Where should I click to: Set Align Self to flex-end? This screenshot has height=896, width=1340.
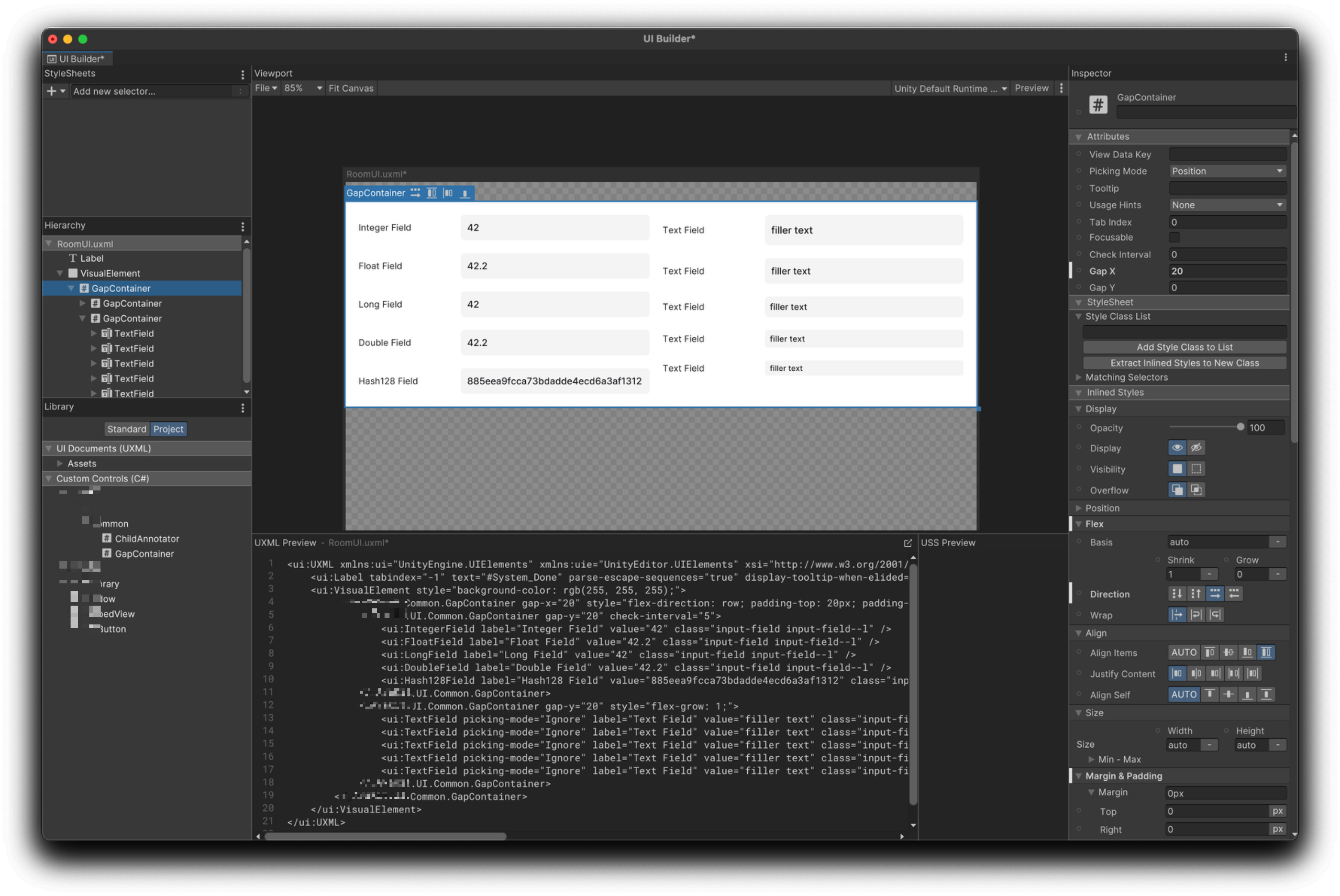pos(1247,694)
